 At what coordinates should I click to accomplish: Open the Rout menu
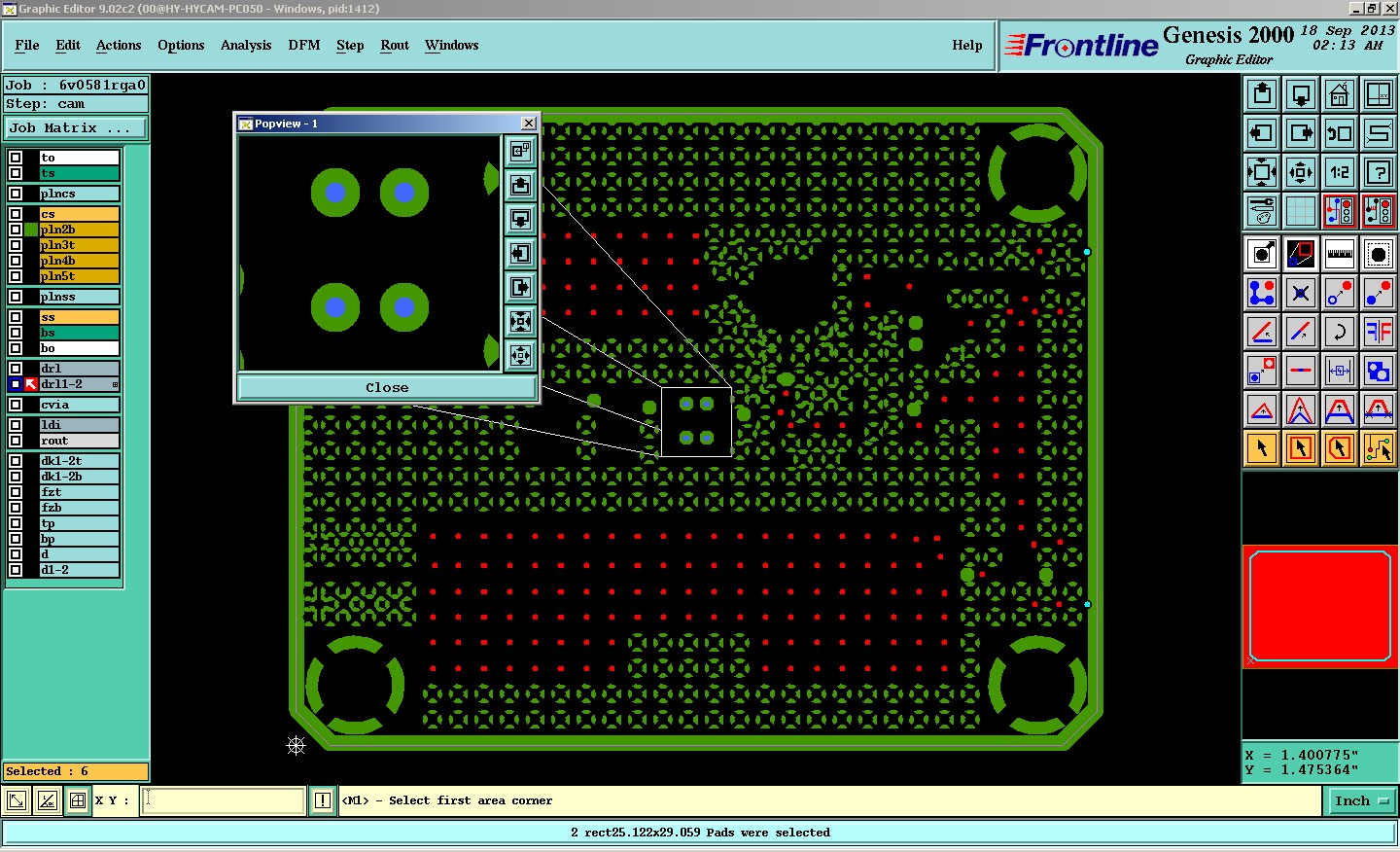[395, 45]
